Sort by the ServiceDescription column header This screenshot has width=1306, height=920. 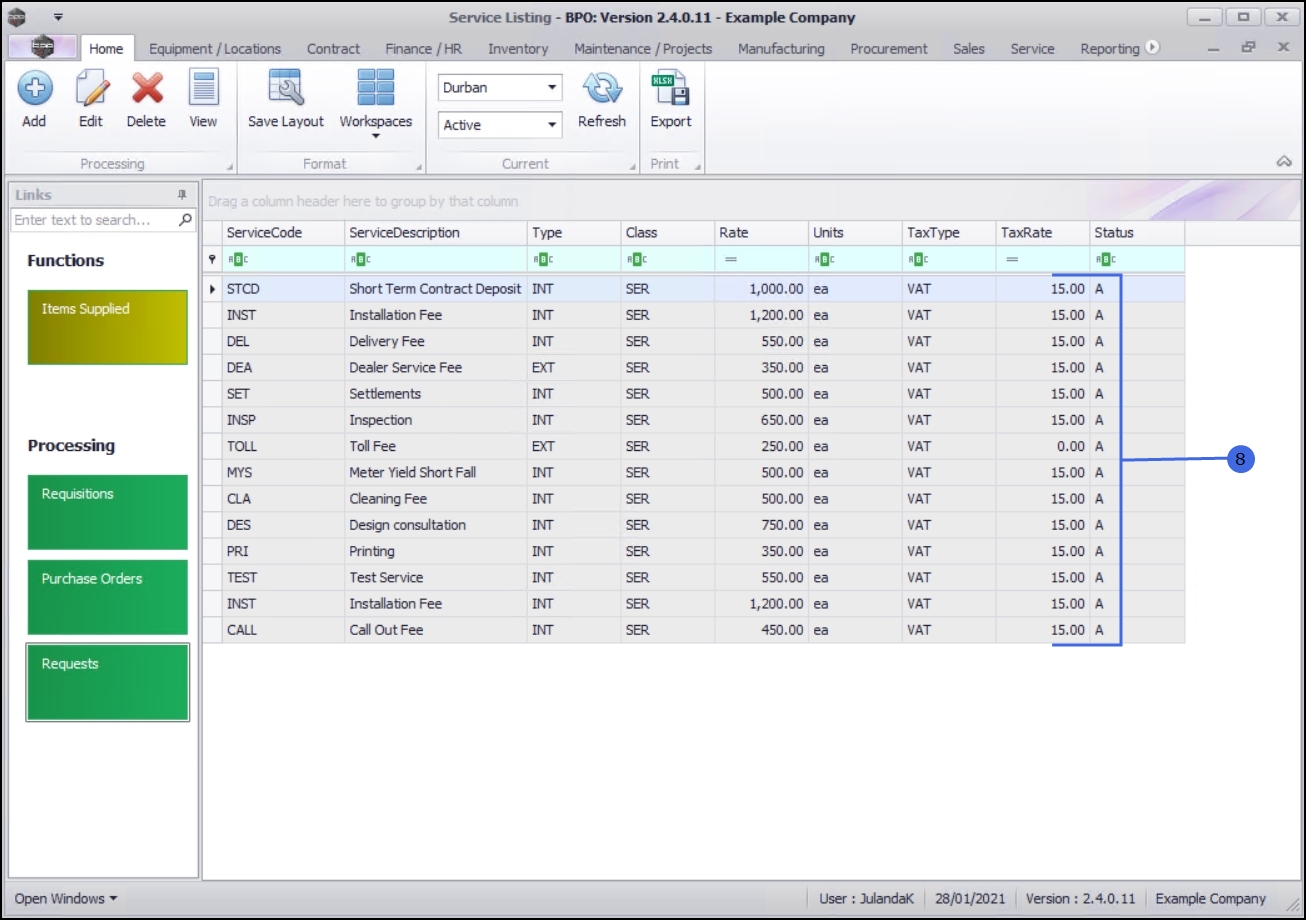click(435, 233)
